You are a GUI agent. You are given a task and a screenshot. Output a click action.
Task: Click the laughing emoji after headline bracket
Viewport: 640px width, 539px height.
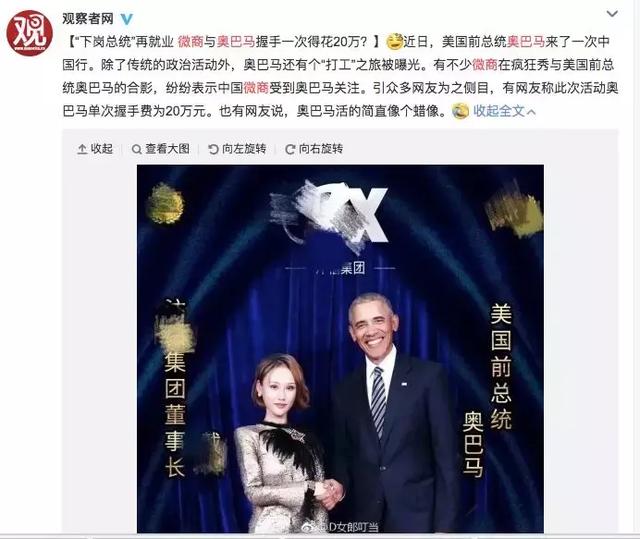394,42
